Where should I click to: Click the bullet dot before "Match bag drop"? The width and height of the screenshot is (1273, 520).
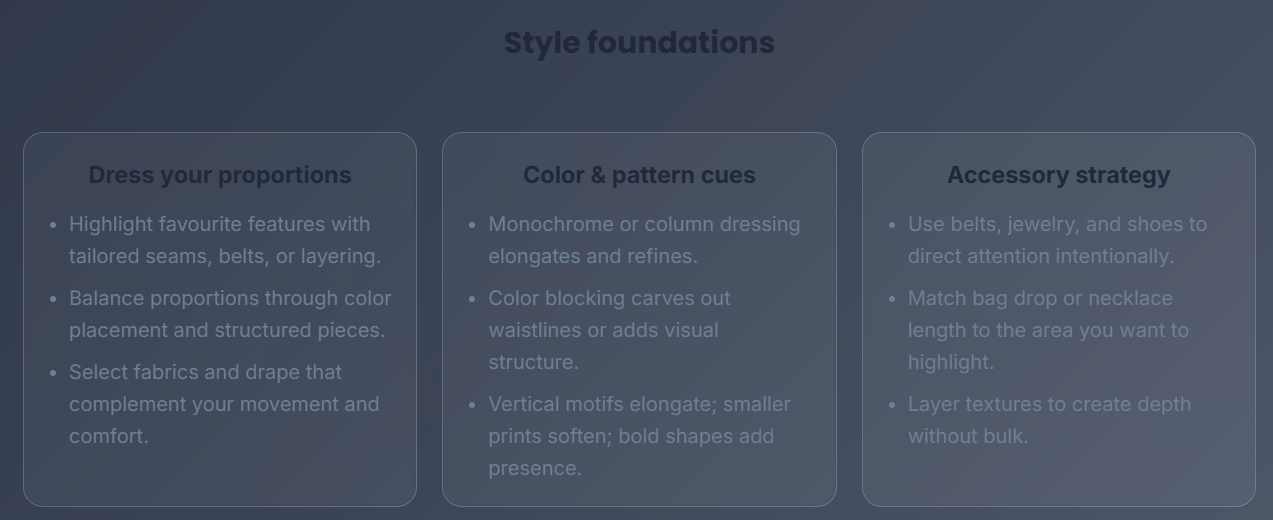click(x=892, y=299)
